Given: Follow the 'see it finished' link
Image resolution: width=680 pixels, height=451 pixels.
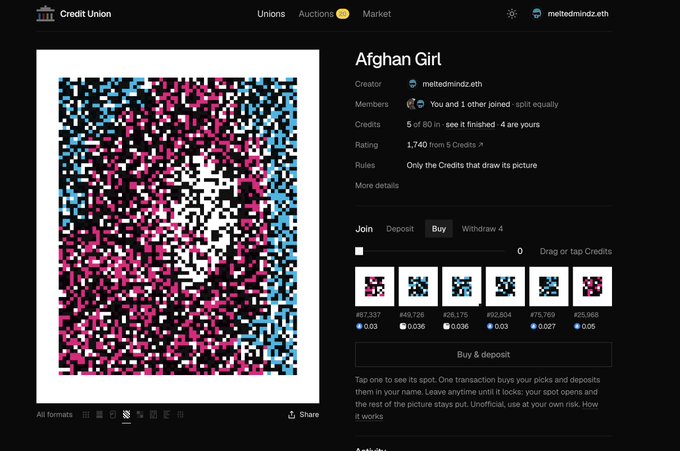Looking at the screenshot, I should coord(470,124).
